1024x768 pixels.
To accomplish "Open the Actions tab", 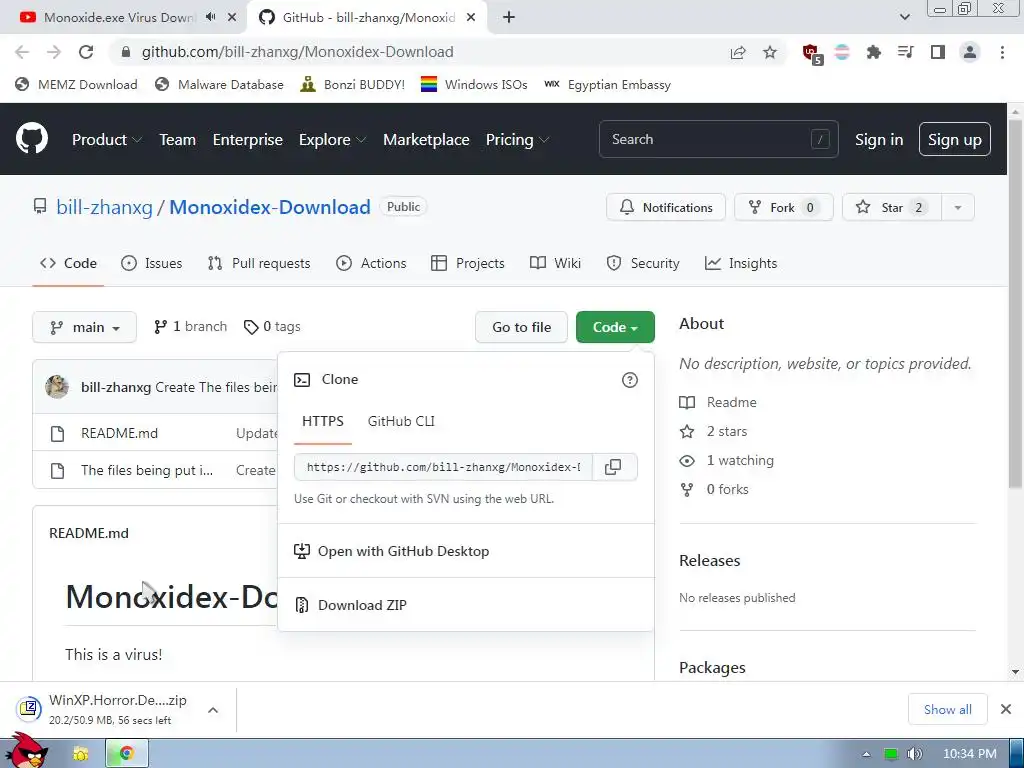I will 371,263.
